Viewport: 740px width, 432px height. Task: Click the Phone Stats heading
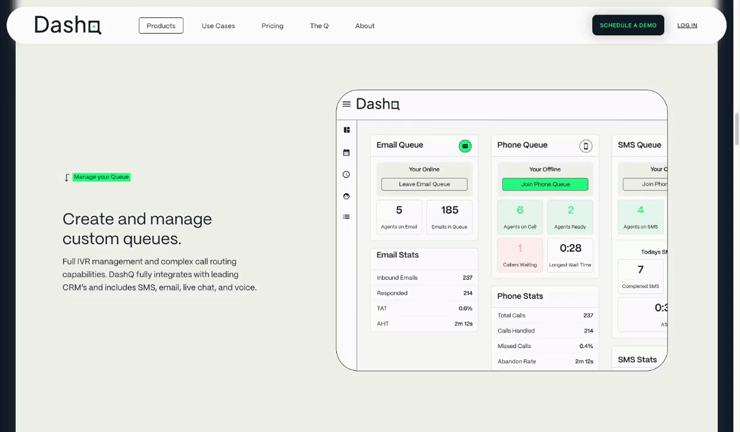click(x=520, y=296)
